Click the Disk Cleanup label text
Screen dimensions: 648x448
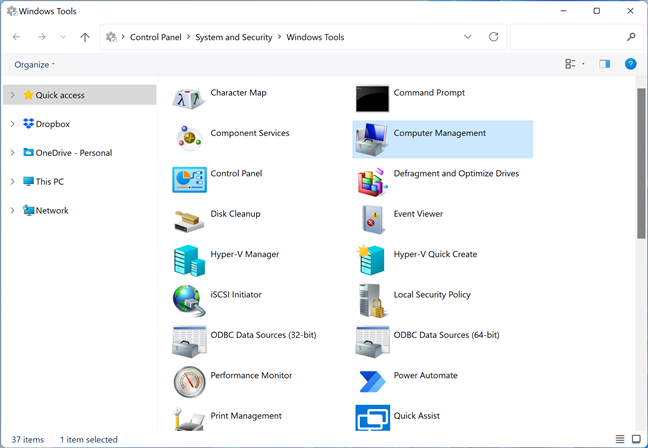236,214
